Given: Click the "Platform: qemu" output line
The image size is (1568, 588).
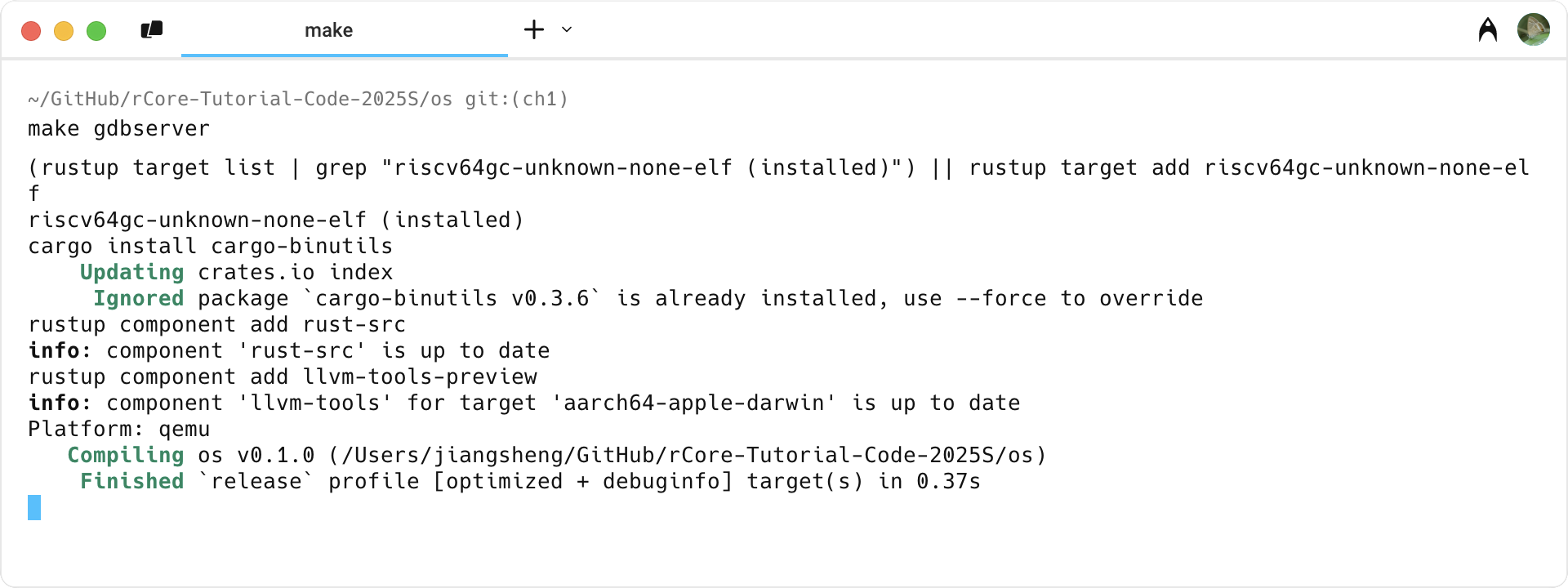Looking at the screenshot, I should point(118,429).
